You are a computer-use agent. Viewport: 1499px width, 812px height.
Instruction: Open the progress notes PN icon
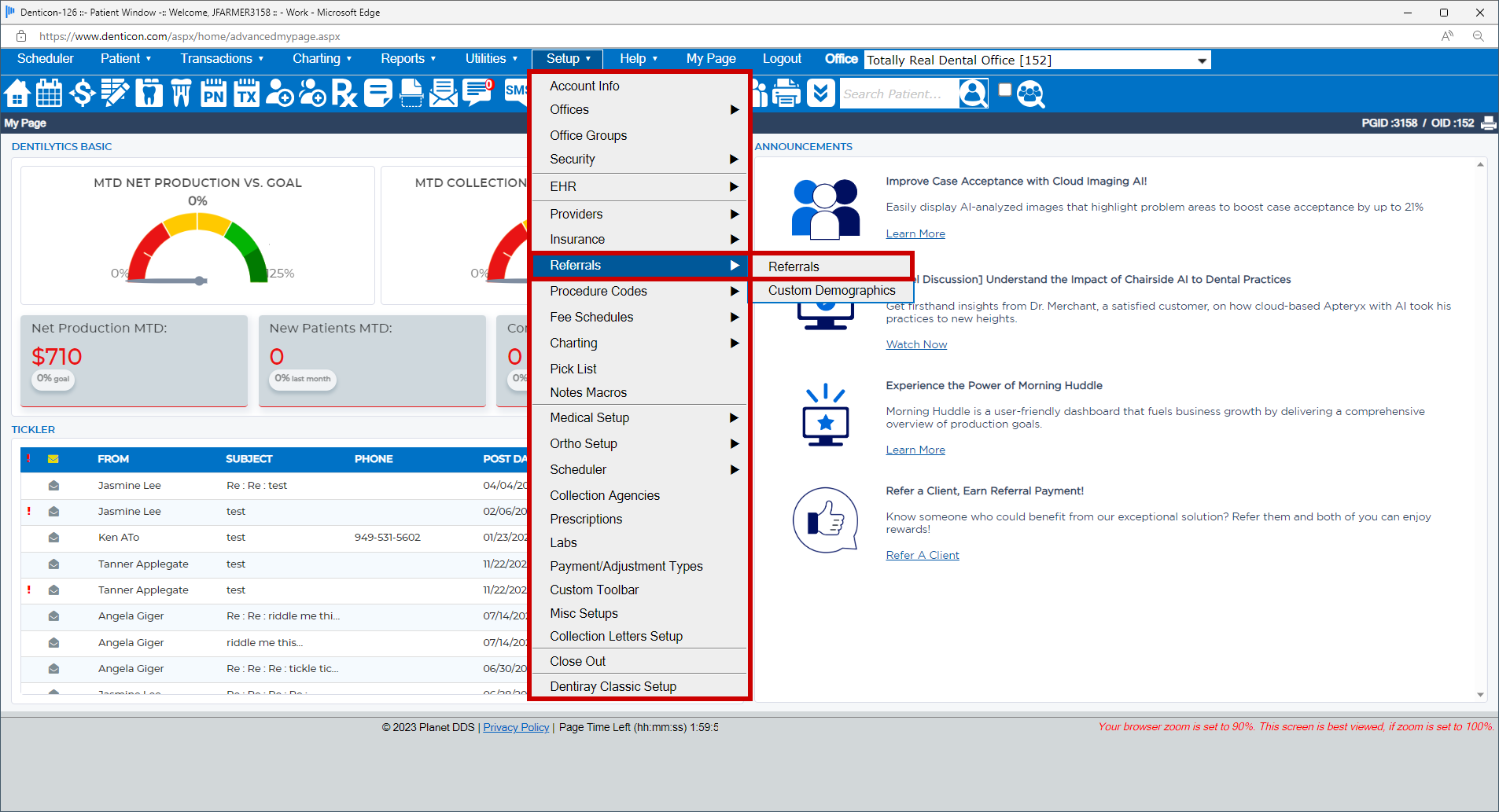pyautogui.click(x=213, y=93)
